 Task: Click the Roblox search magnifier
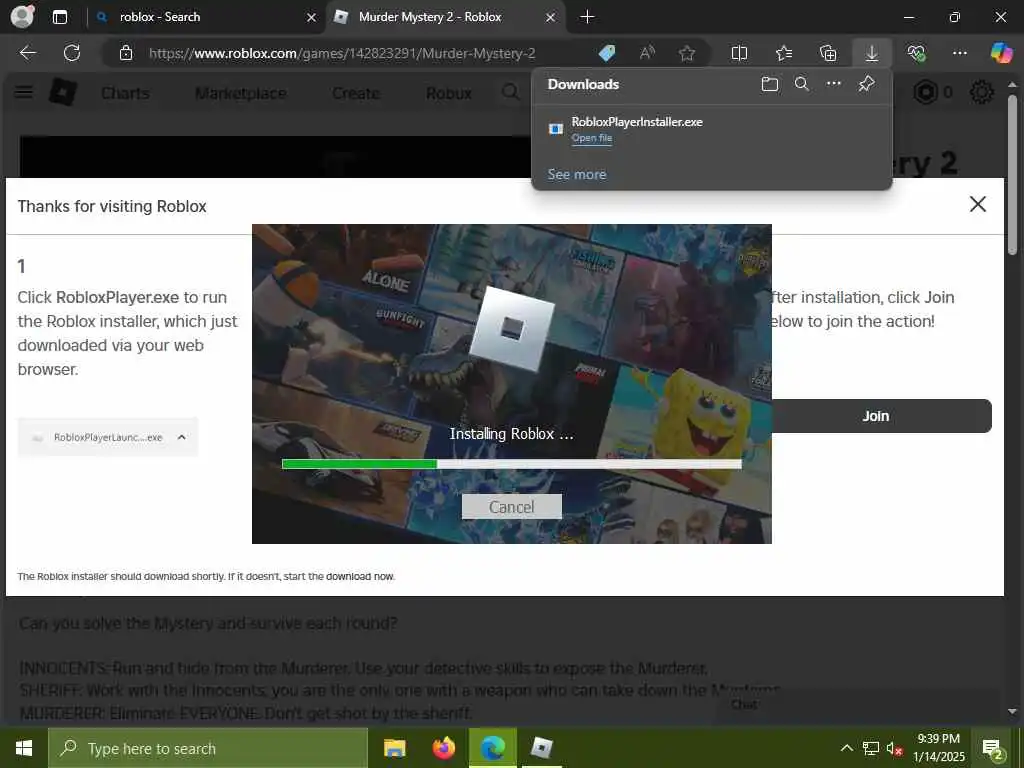[511, 93]
